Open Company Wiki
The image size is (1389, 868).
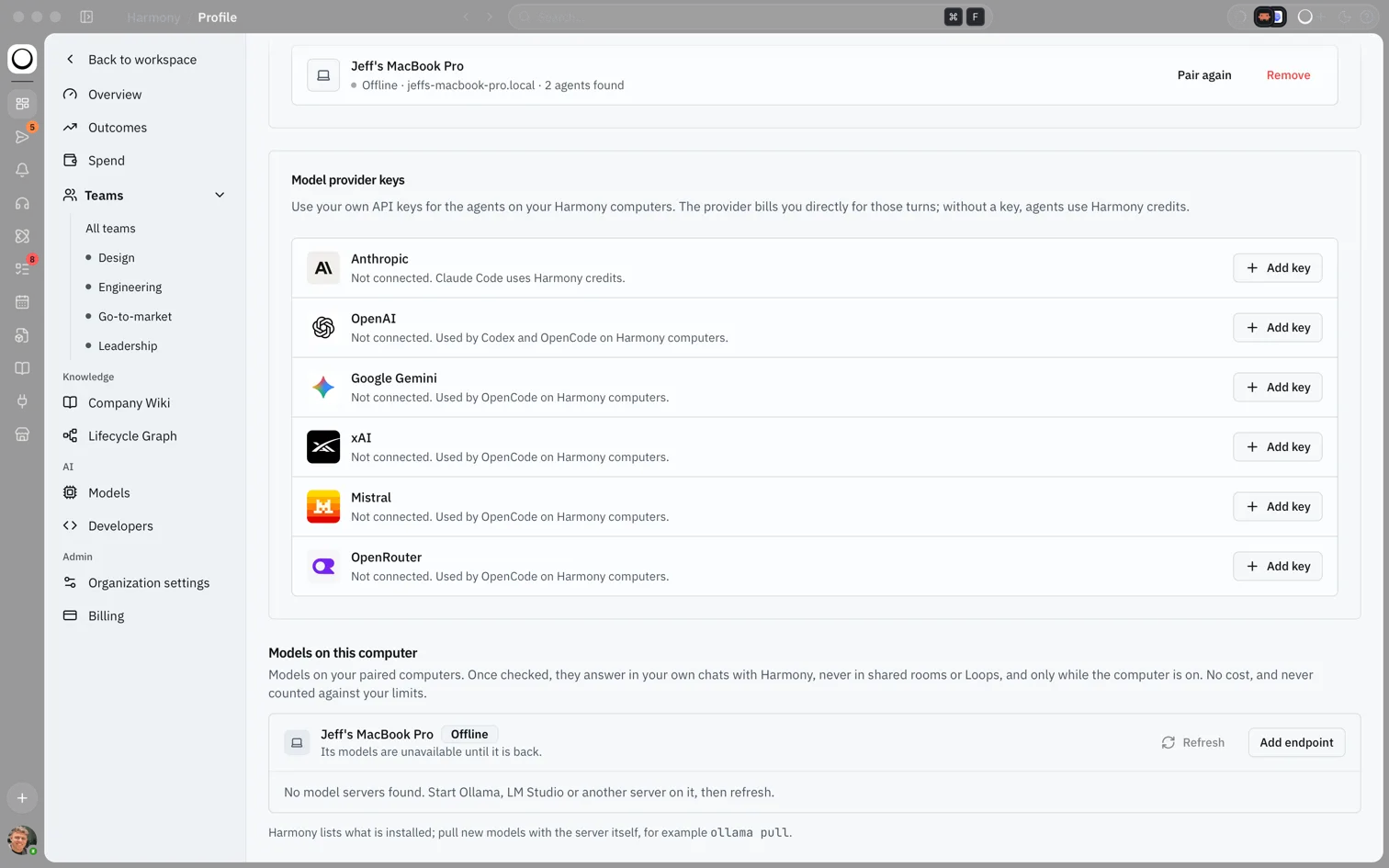[145, 403]
